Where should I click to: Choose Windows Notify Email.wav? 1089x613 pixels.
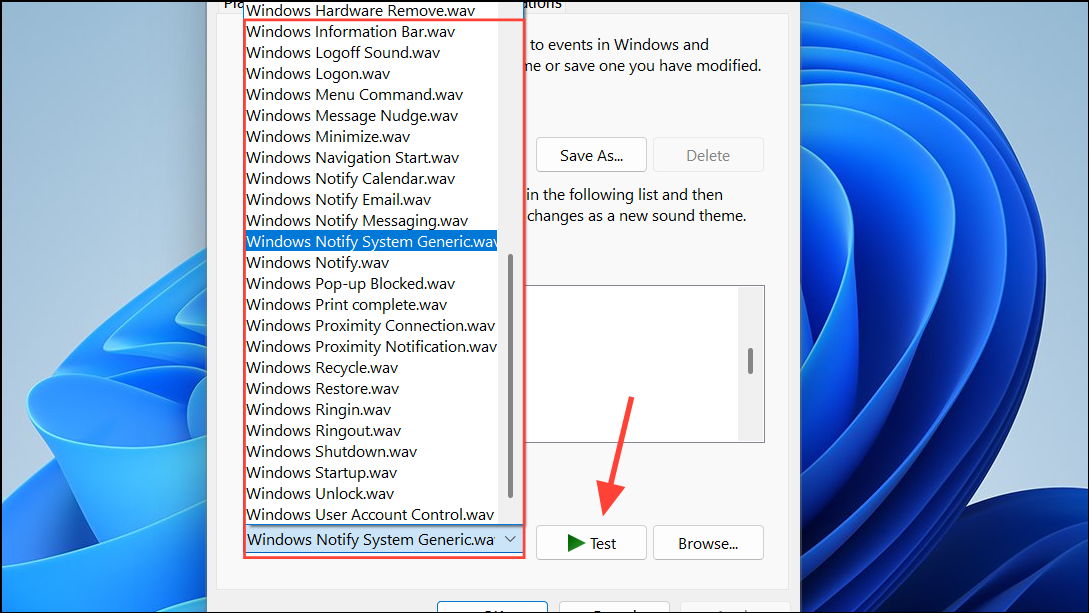point(372,200)
